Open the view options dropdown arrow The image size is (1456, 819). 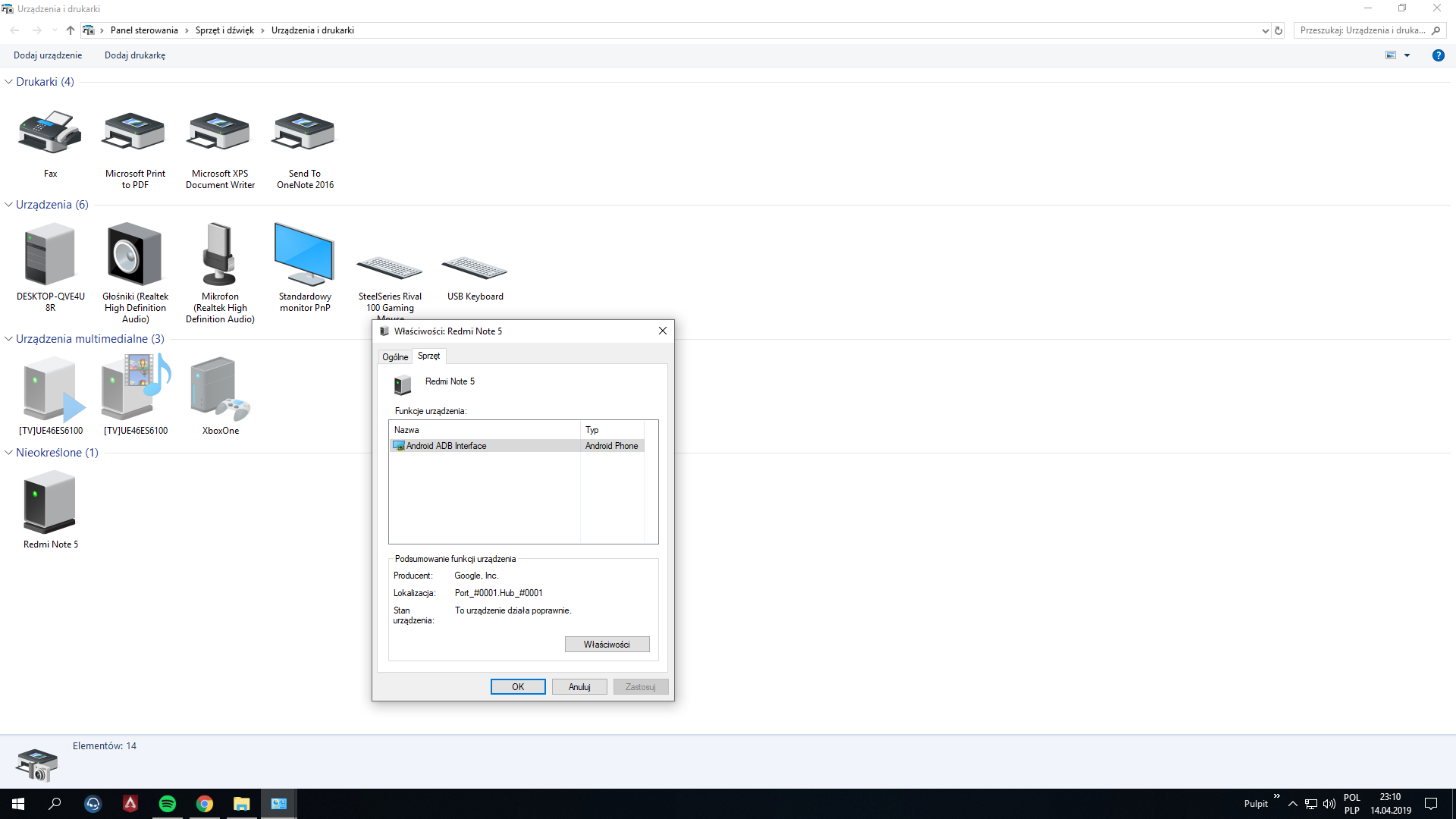1407,55
